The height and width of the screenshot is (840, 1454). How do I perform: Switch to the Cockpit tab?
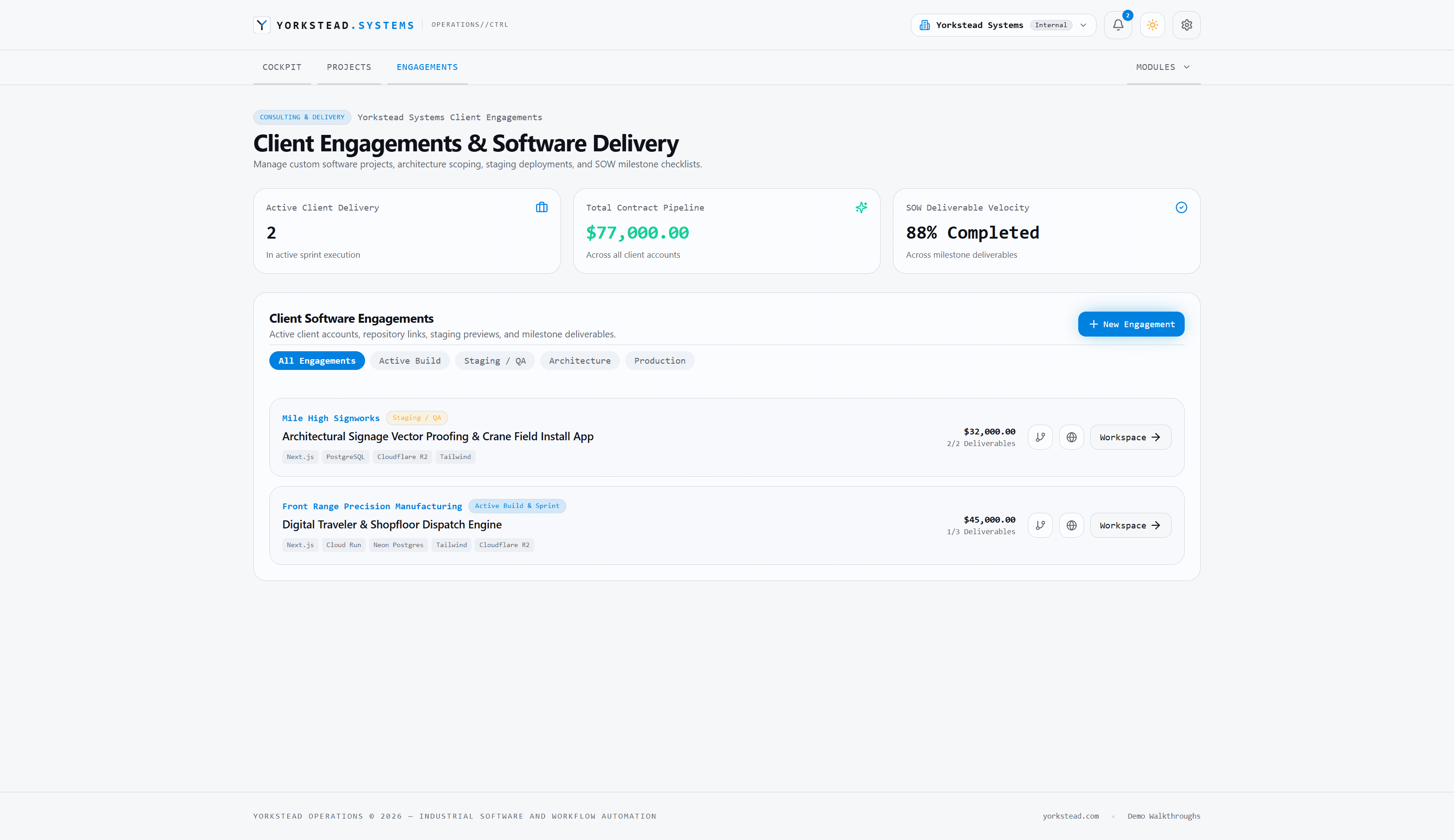(281, 67)
